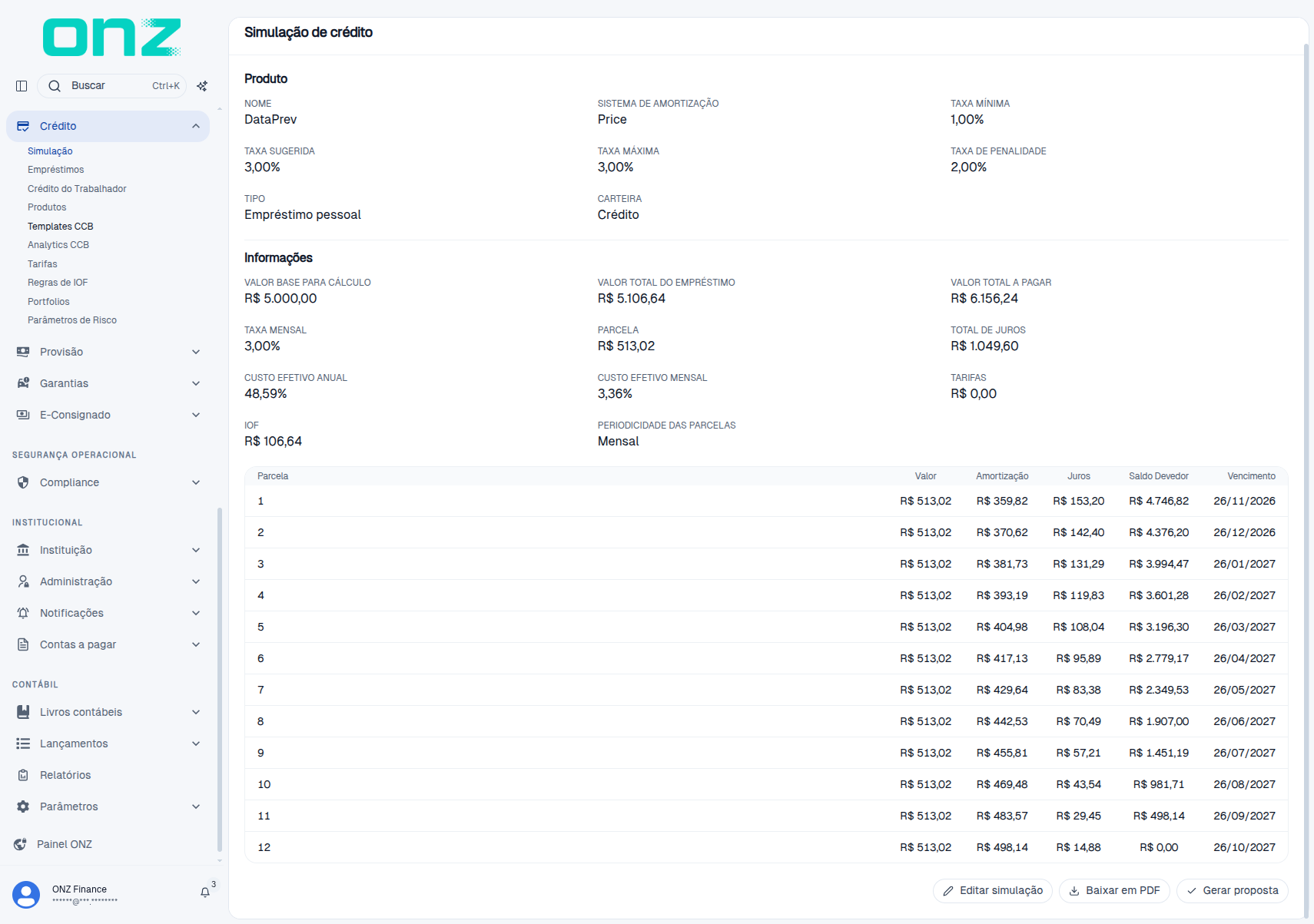Screen dimensions: 1314x924
Task: Click the ONZ logo
Action: (x=111, y=38)
